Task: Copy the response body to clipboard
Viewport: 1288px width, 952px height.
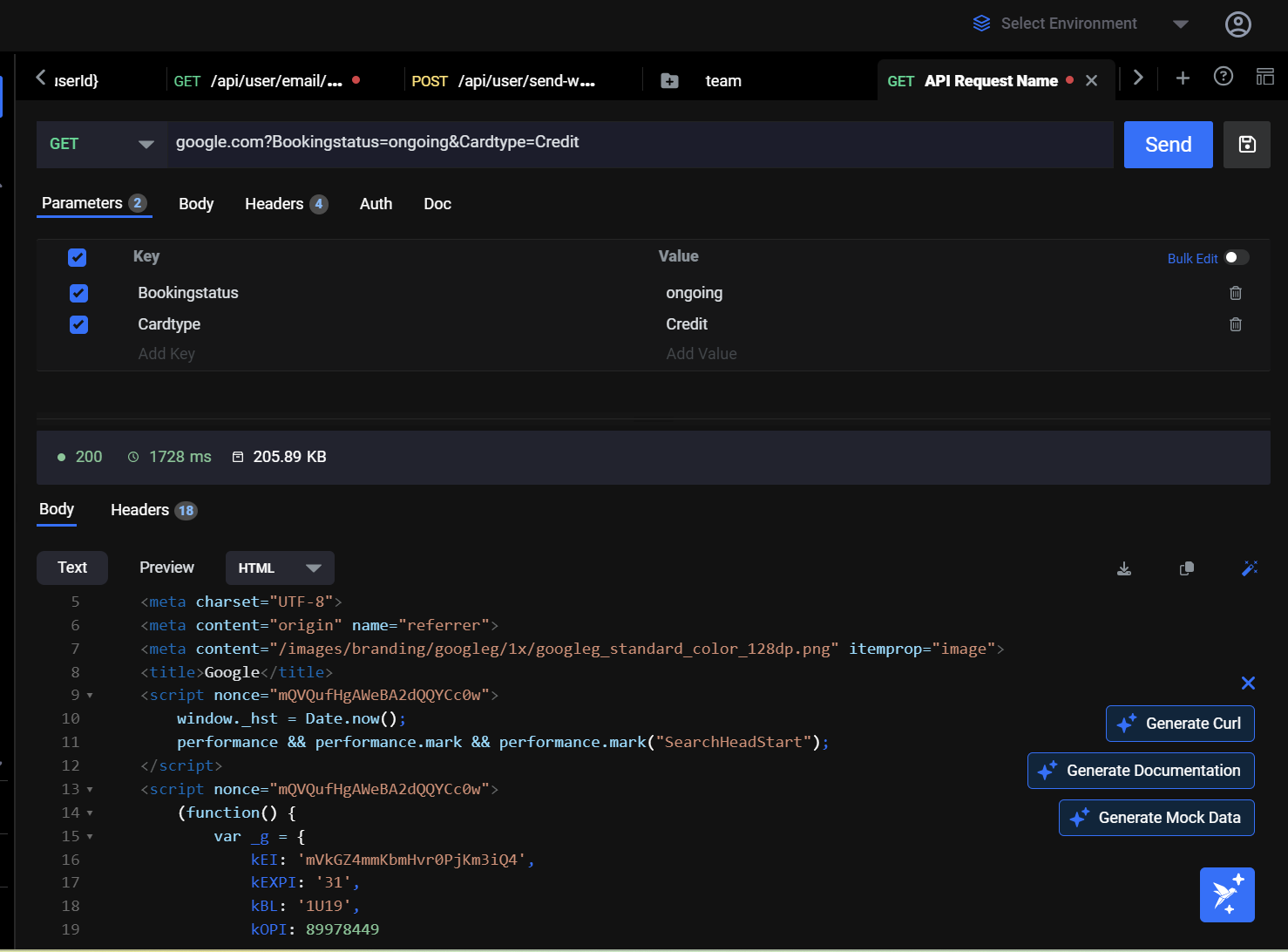Action: tap(1186, 568)
